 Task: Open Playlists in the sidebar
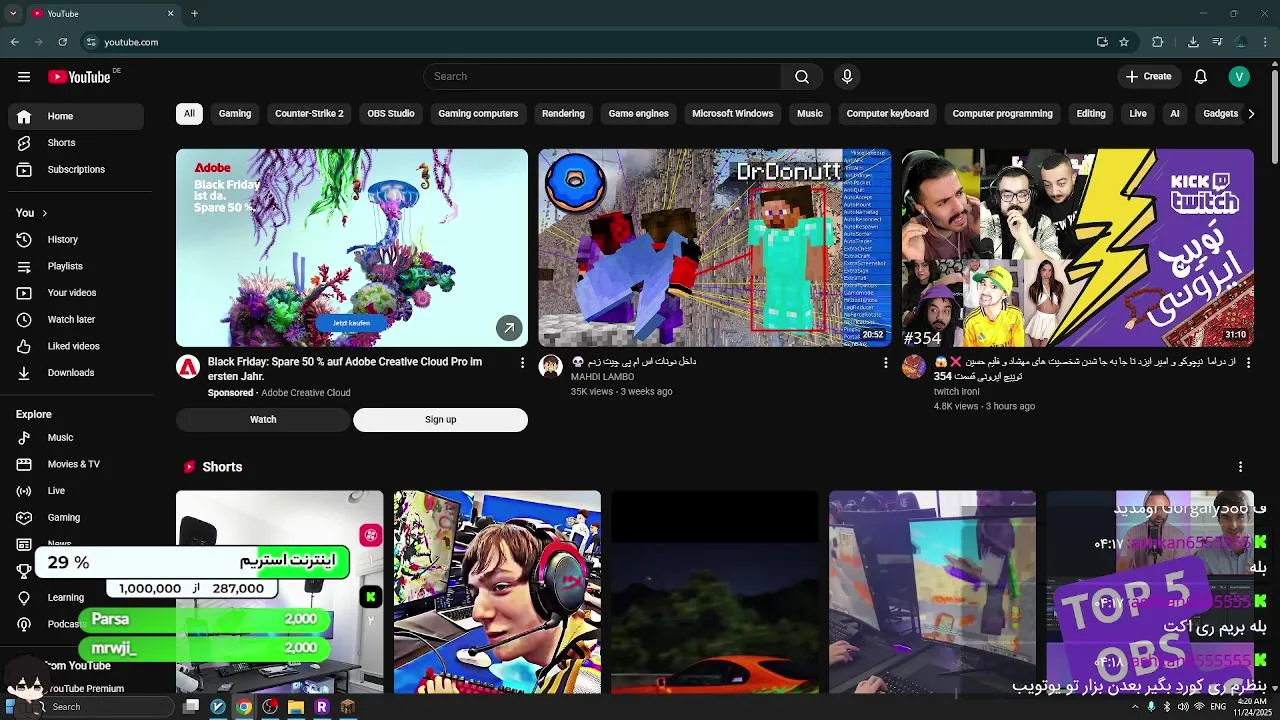76,267
